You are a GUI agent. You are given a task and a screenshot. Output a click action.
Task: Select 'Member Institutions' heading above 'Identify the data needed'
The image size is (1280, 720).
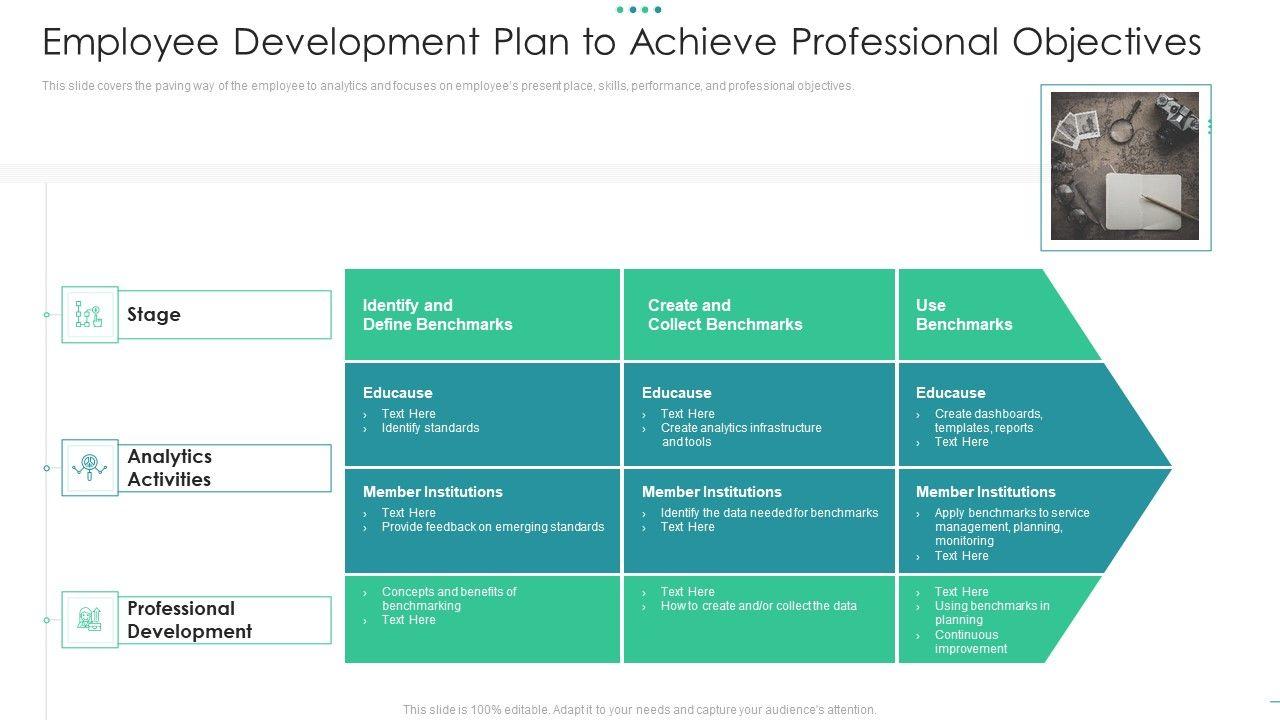tap(712, 492)
